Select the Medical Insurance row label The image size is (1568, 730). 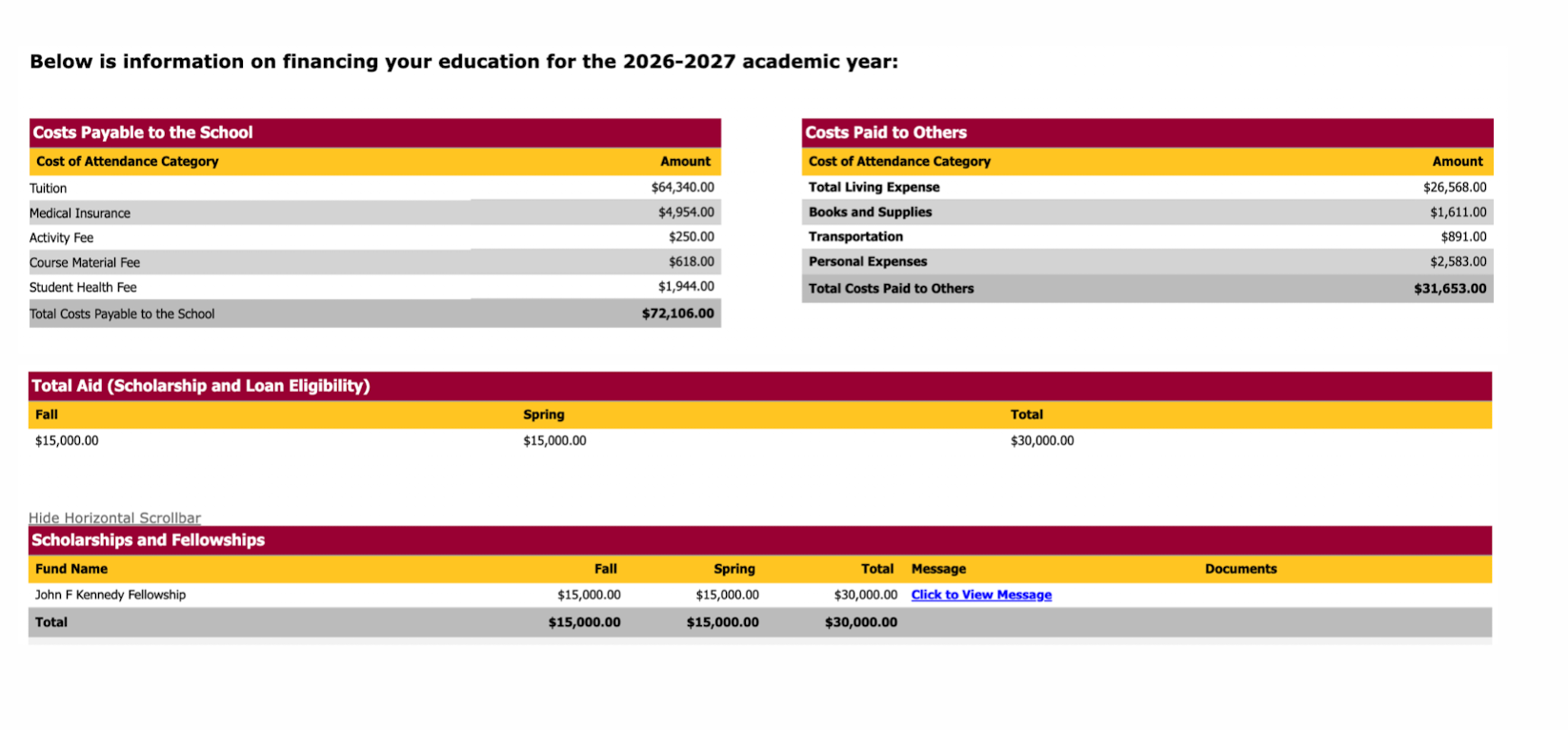pyautogui.click(x=80, y=213)
